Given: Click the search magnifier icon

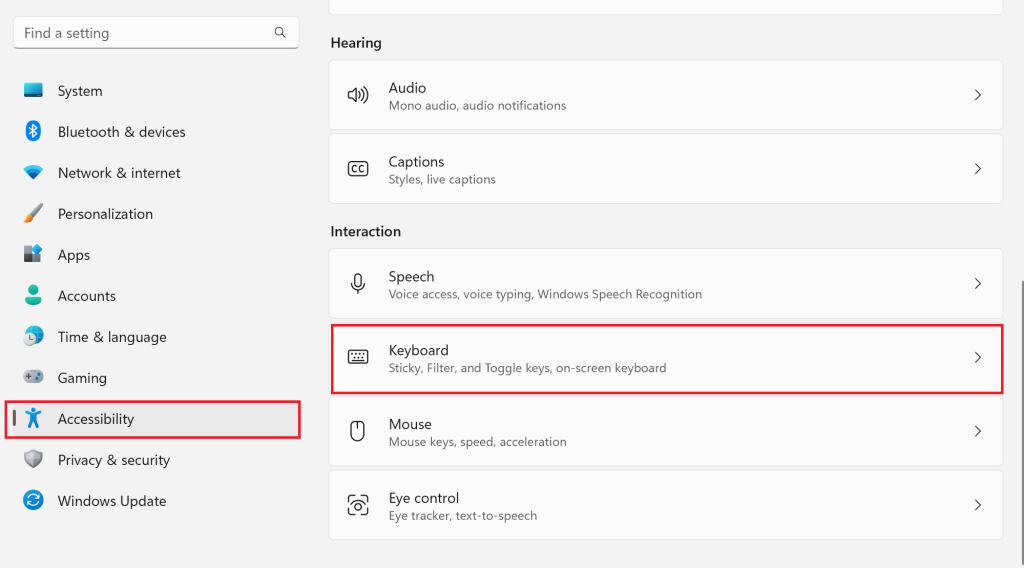Looking at the screenshot, I should [280, 33].
